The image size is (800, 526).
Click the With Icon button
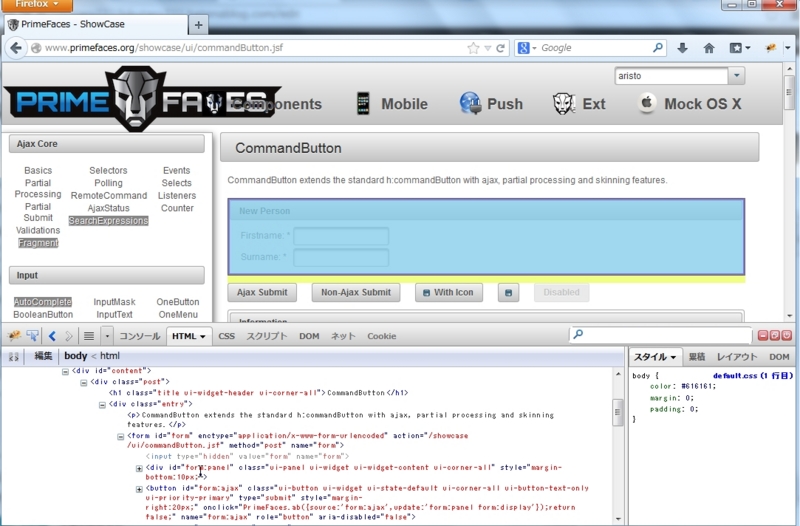point(449,293)
